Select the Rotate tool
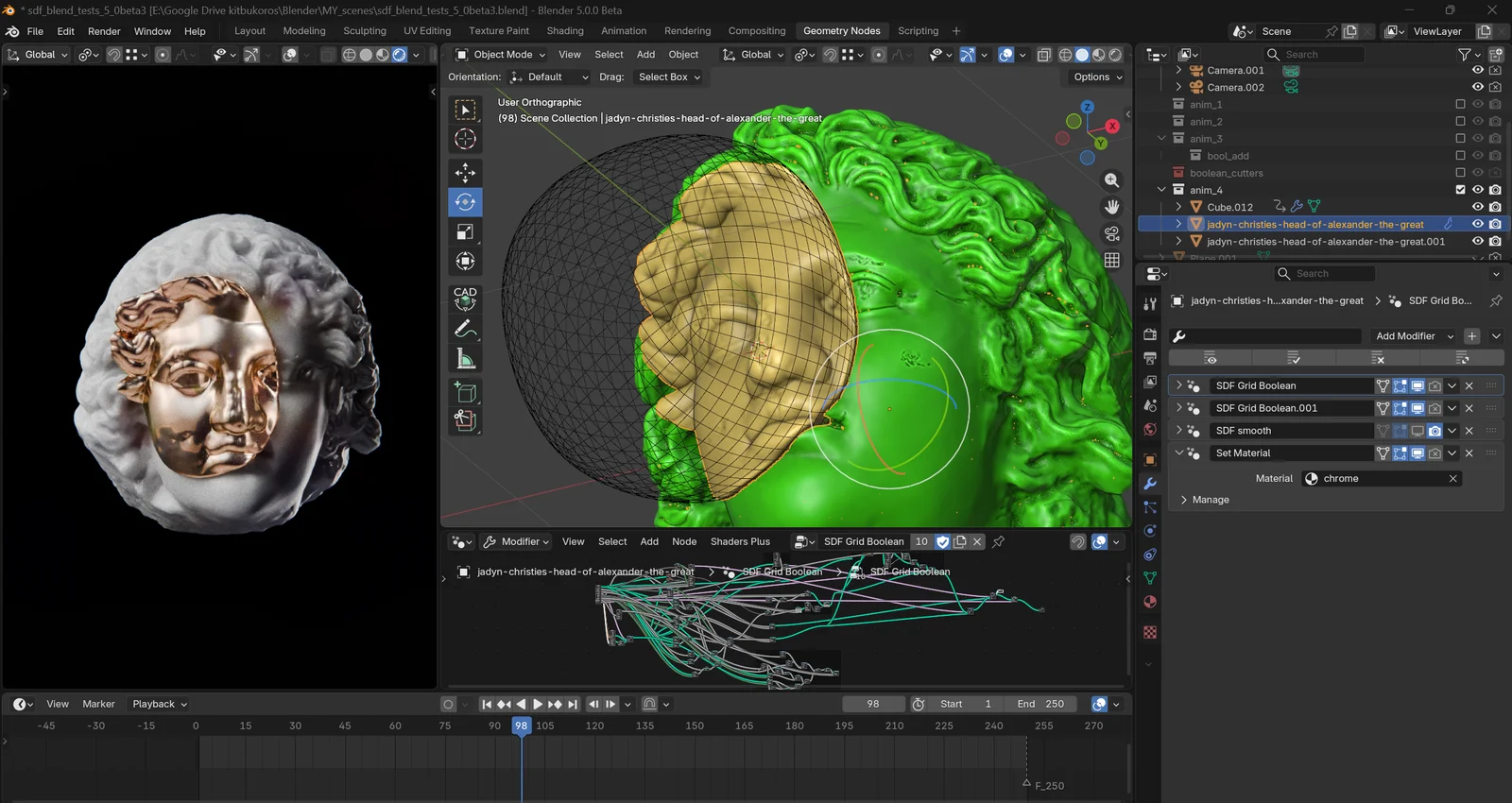The image size is (1512, 803). point(465,201)
